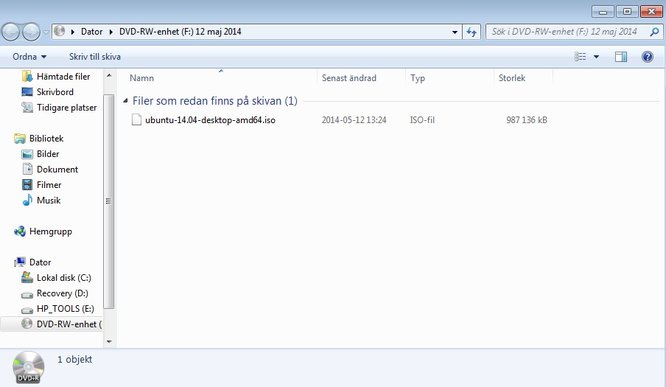Toggle the preview pane button
Image resolution: width=666 pixels, height=387 pixels.
tap(621, 56)
